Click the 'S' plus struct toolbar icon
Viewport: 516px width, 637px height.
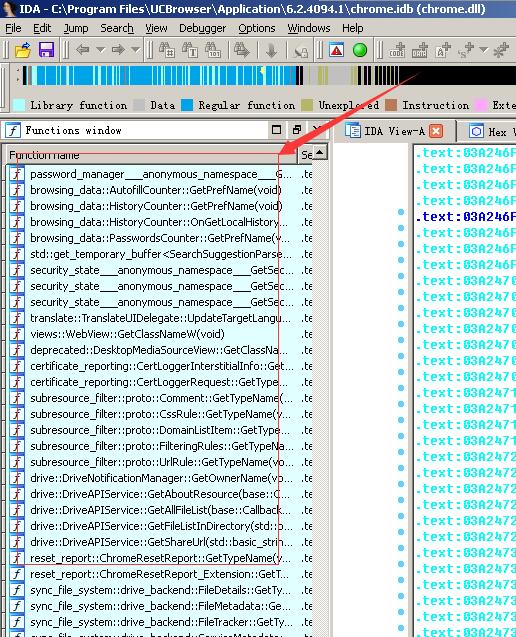pos(465,50)
